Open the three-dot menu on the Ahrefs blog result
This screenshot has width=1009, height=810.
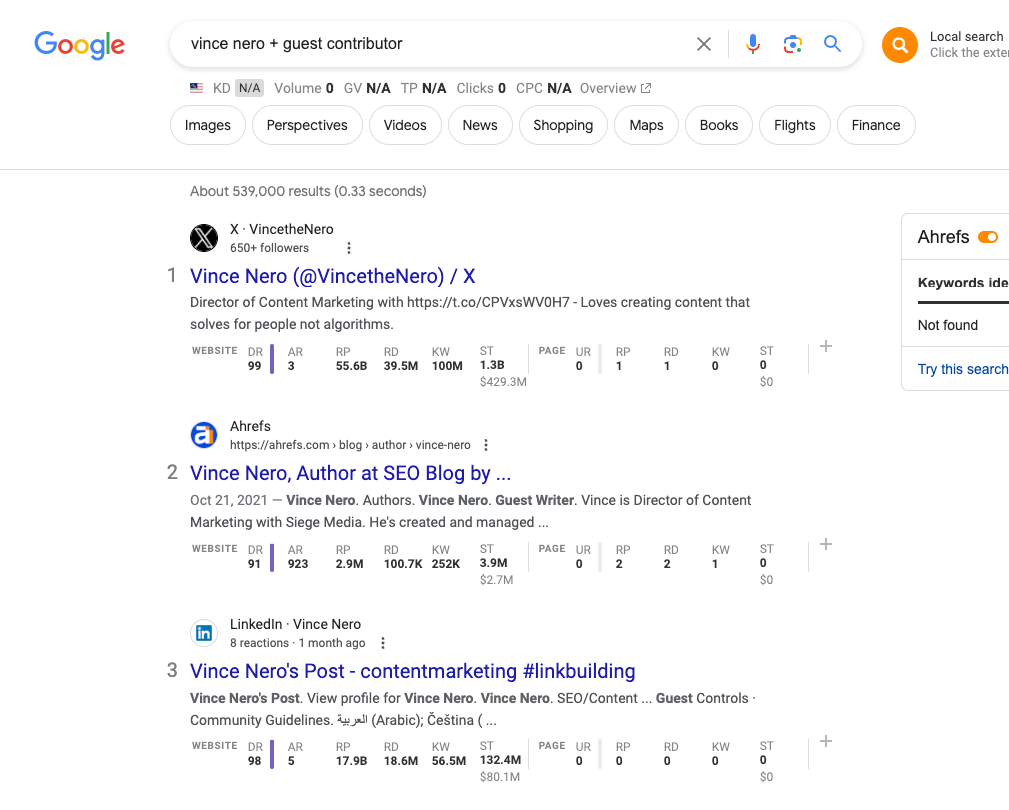click(x=486, y=444)
